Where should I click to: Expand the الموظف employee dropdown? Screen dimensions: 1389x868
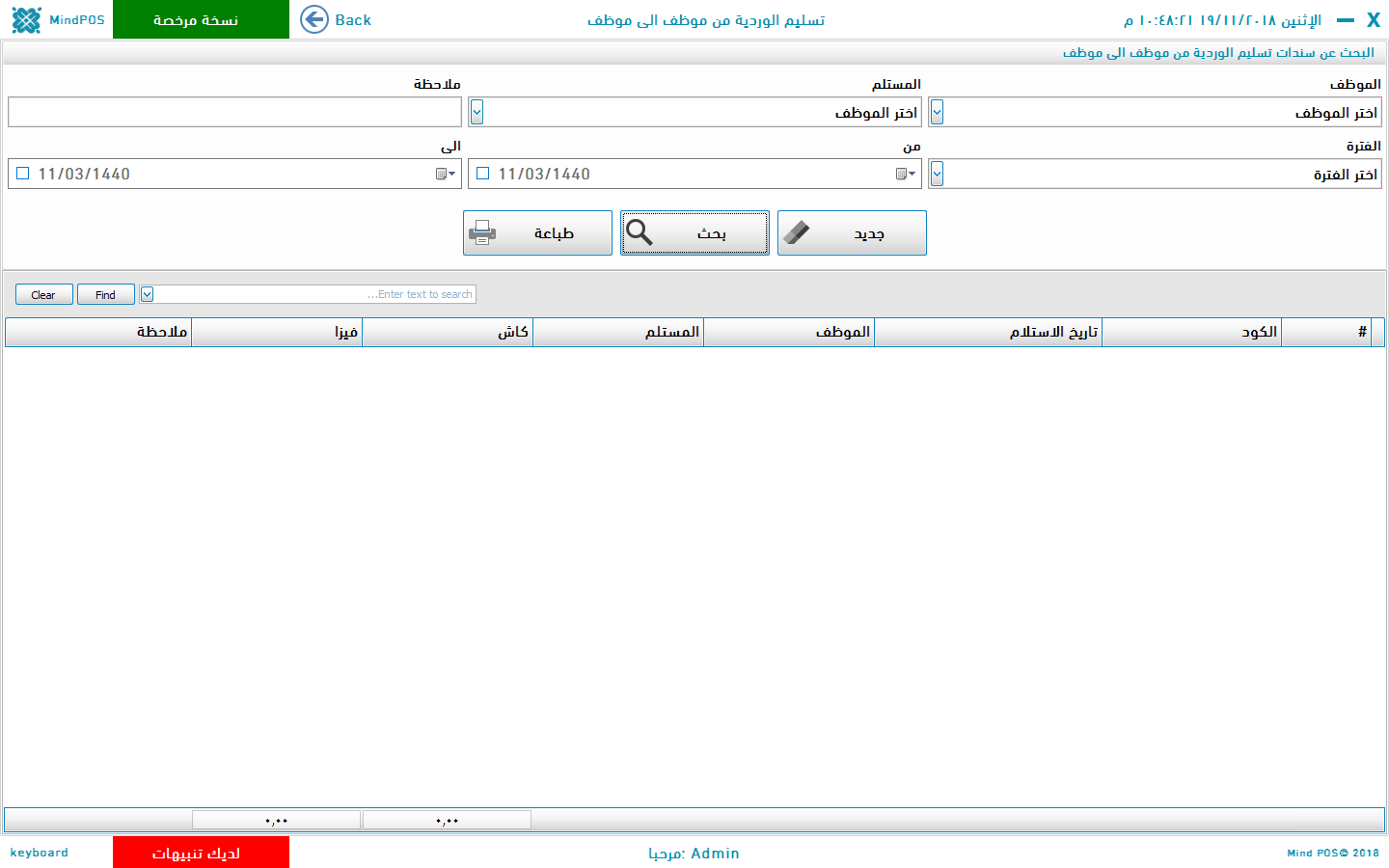tap(937, 112)
